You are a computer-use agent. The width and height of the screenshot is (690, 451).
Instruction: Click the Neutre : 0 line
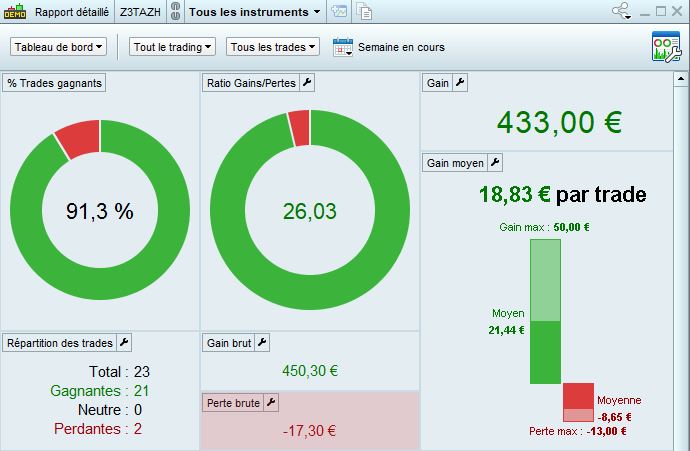click(110, 410)
